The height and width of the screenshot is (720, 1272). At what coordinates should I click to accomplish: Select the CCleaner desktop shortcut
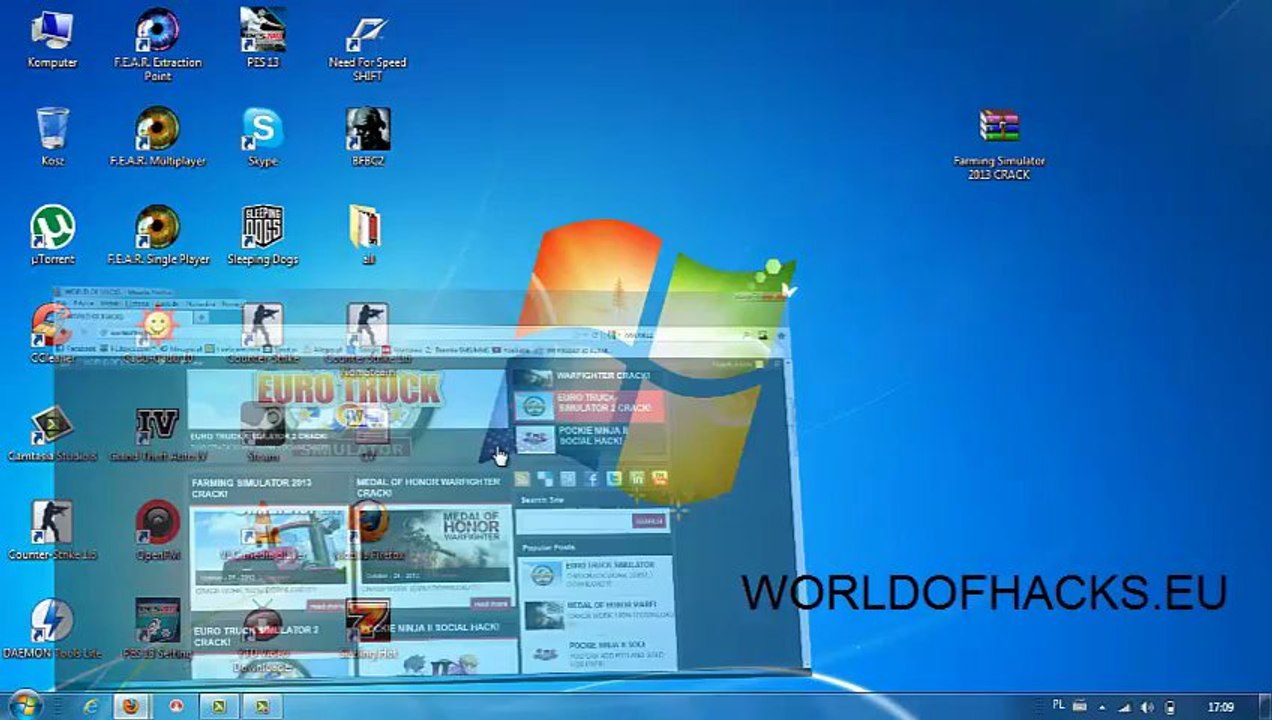coord(52,334)
